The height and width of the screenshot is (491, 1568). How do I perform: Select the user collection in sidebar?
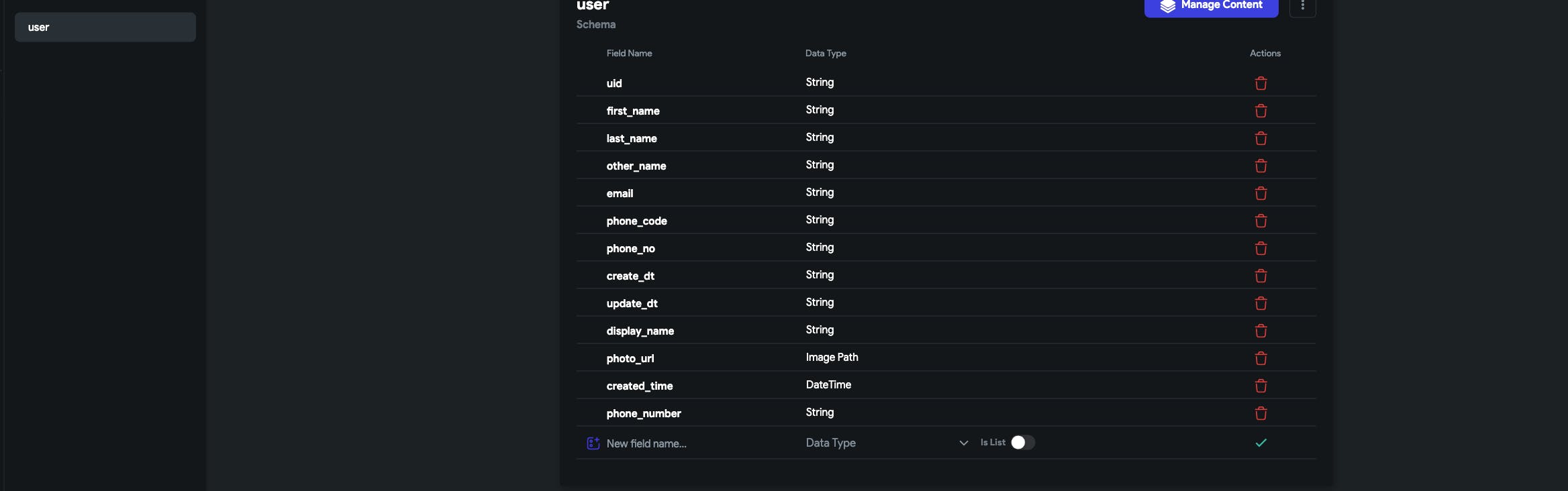105,28
